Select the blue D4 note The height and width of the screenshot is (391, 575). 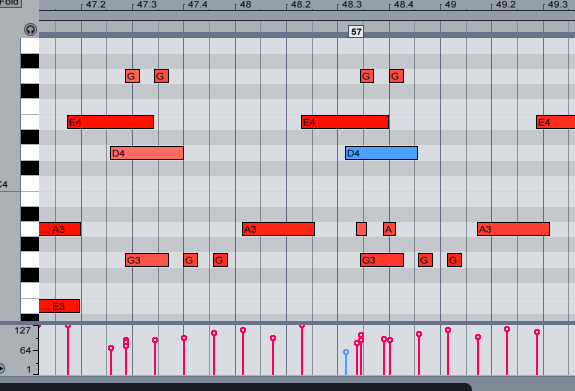click(381, 153)
